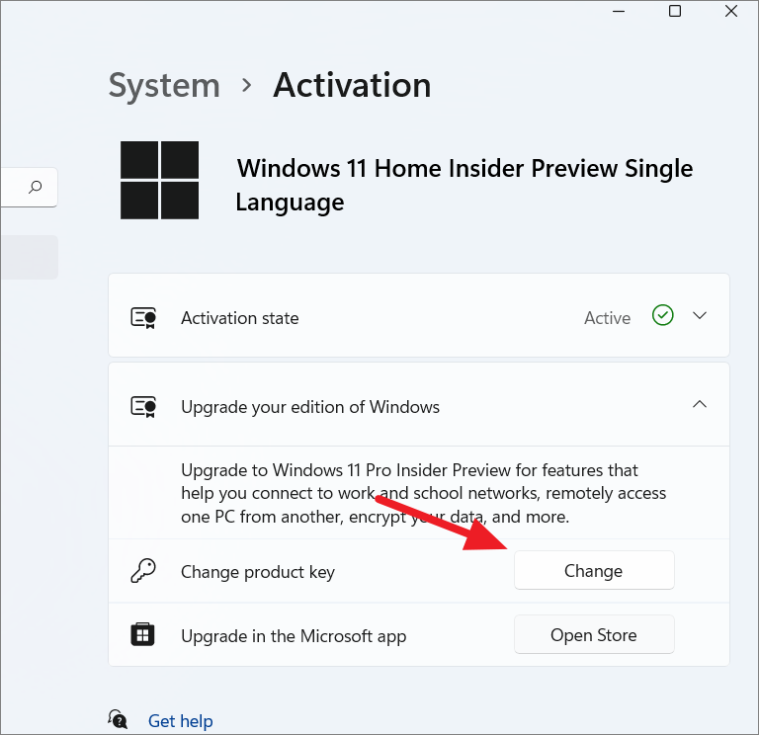Click the Upgrade to Windows 11 Pro description

(x=424, y=493)
